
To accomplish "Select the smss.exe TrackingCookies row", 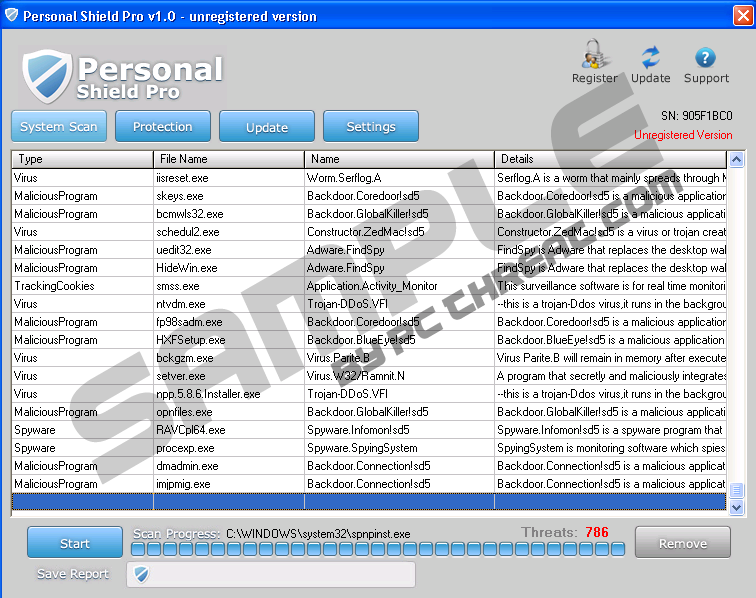I will coord(369,286).
